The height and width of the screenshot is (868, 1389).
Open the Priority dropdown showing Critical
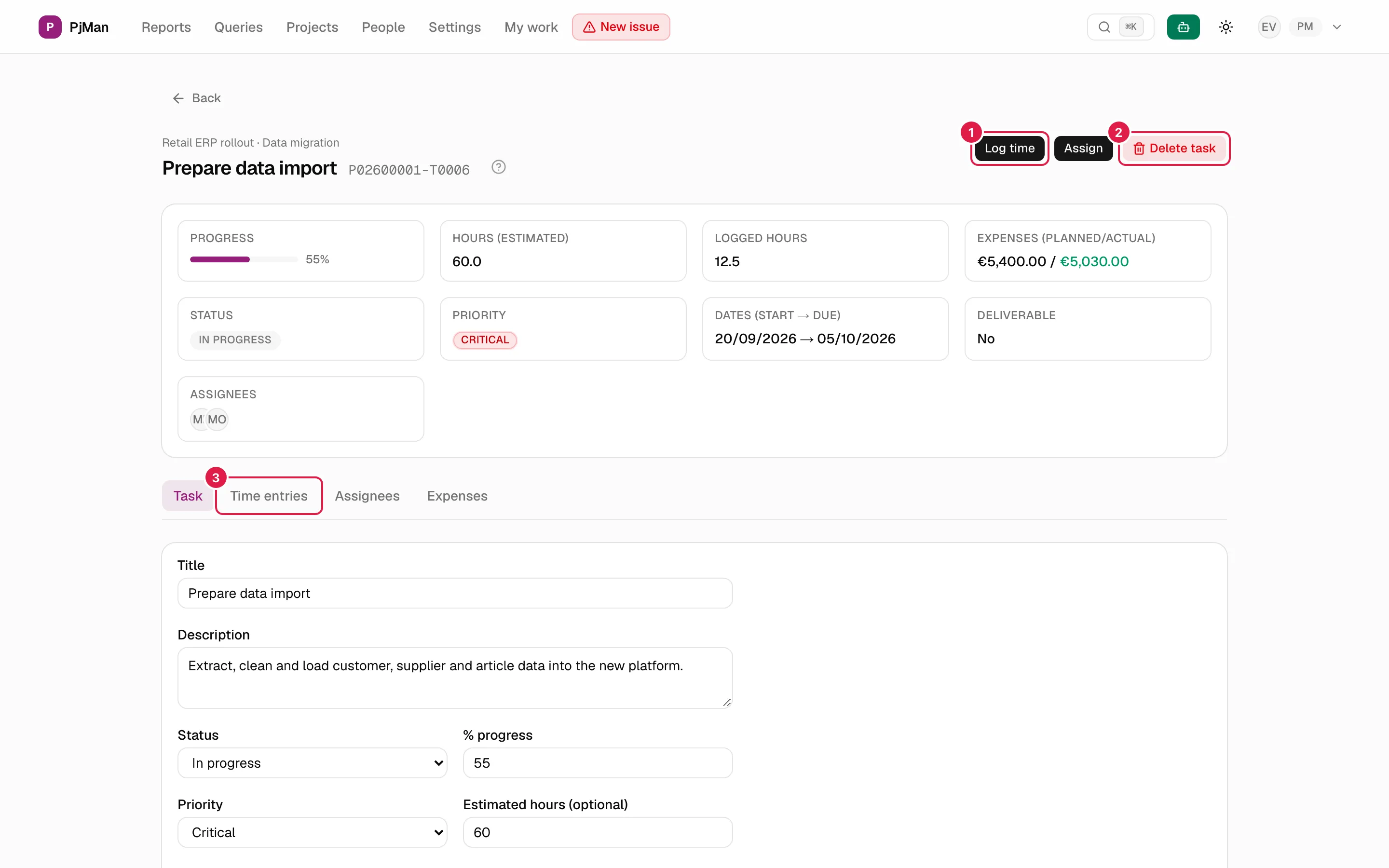click(312, 832)
